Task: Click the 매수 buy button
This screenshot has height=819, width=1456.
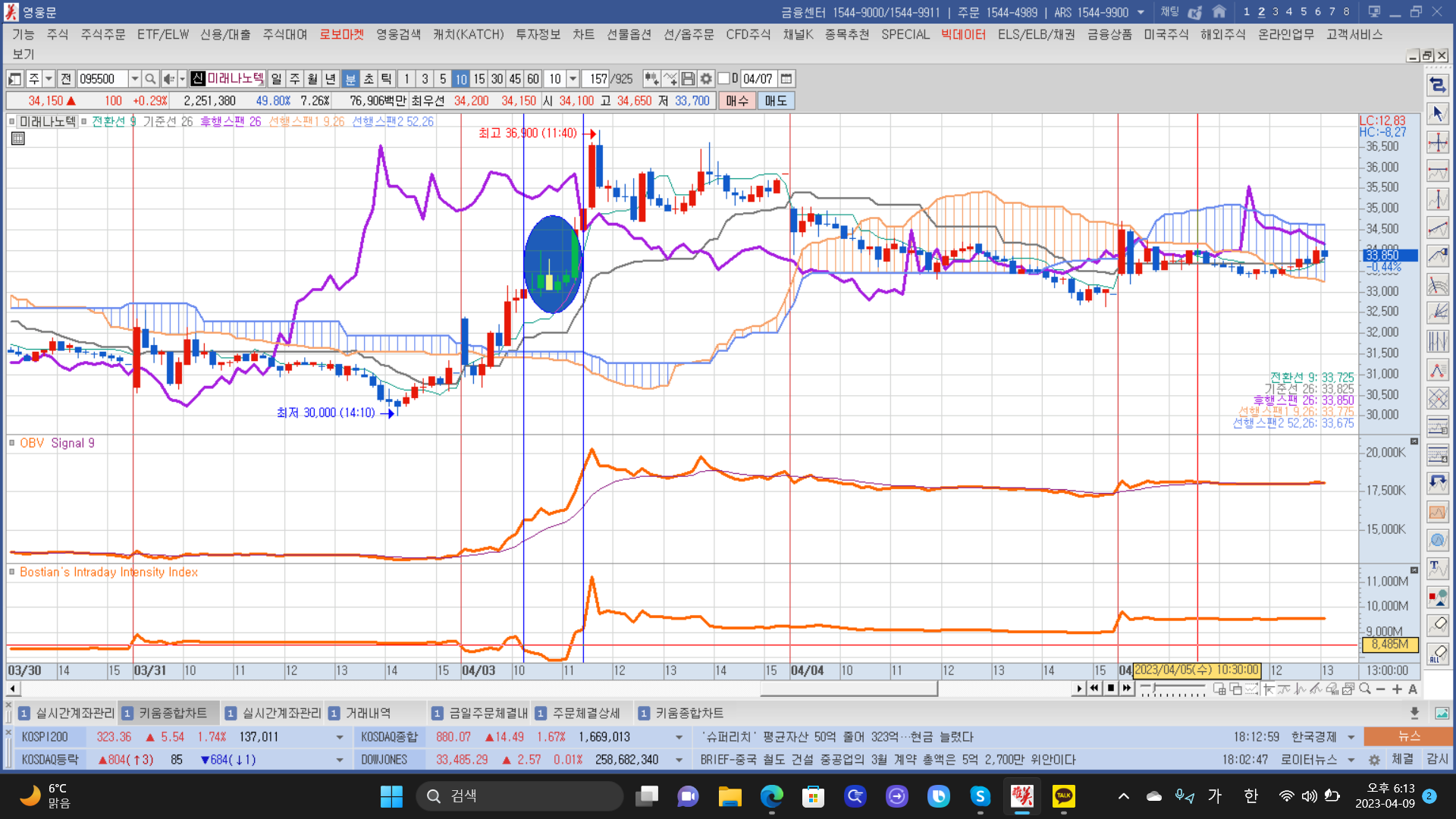Action: coord(736,101)
